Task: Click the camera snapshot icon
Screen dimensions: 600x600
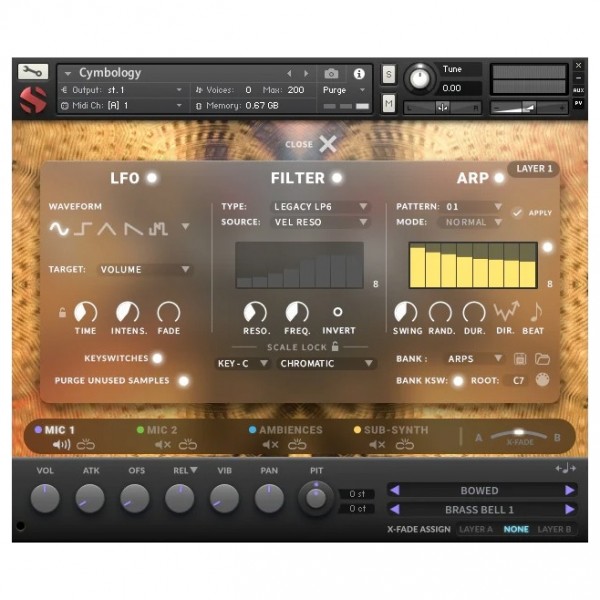Action: [331, 73]
